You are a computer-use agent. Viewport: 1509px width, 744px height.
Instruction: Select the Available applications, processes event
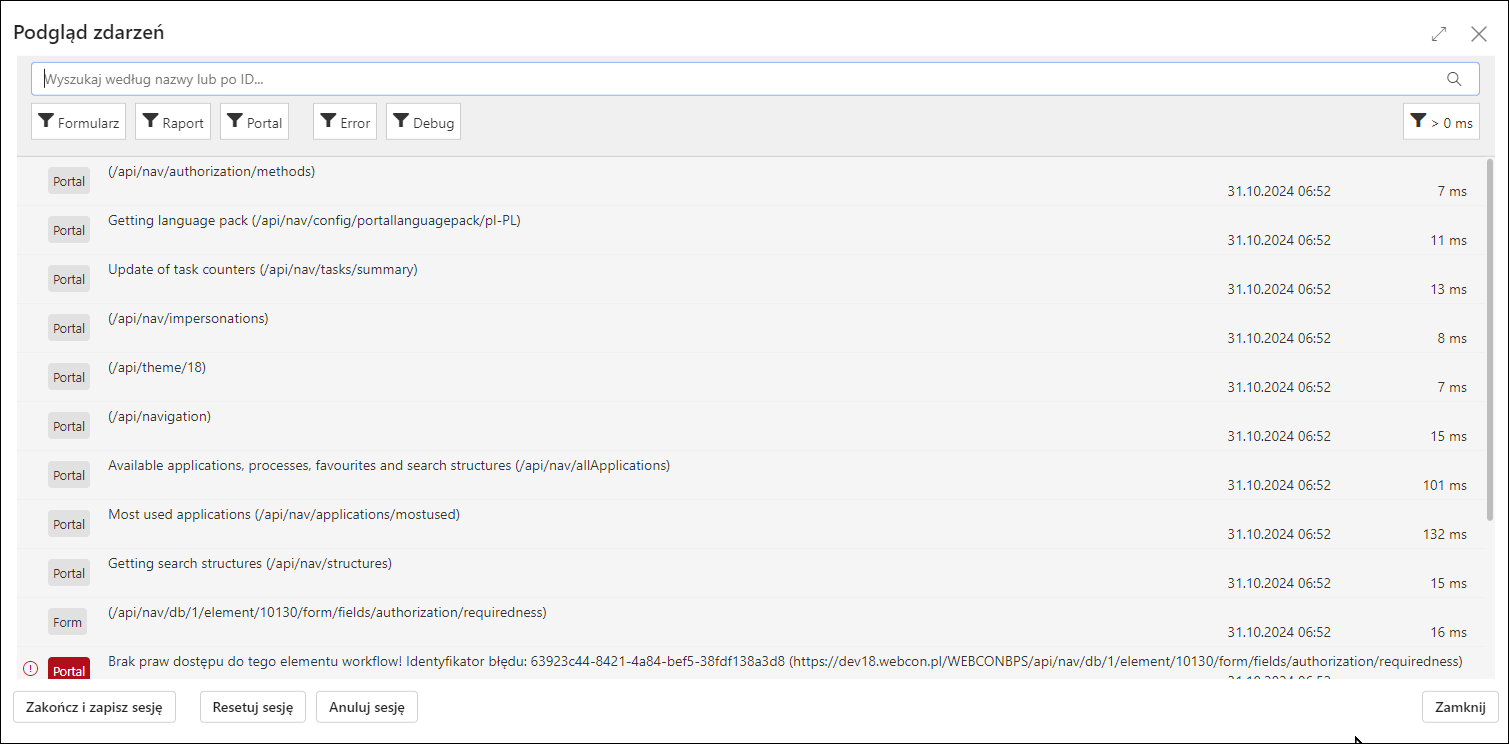(x=750, y=475)
